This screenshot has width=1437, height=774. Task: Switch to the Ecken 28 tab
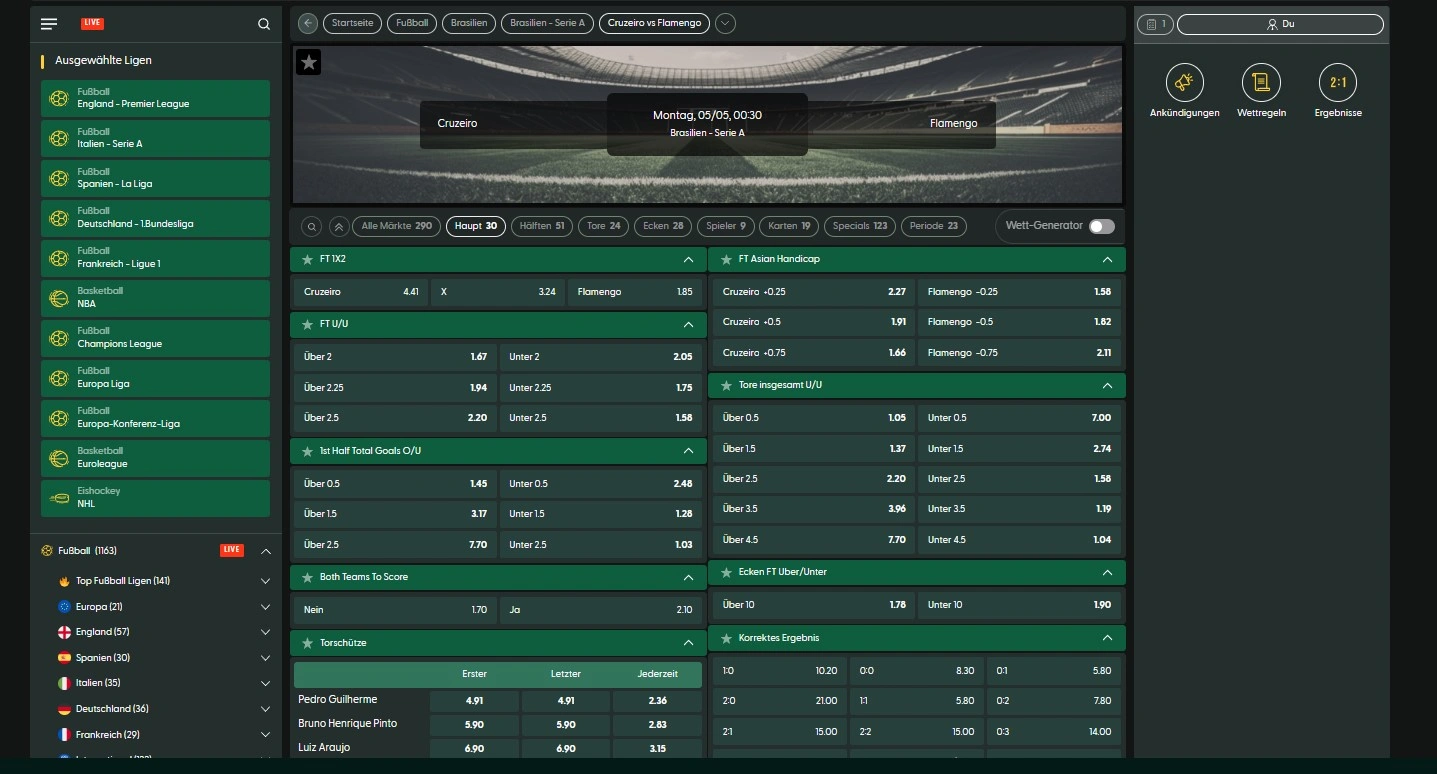click(663, 226)
